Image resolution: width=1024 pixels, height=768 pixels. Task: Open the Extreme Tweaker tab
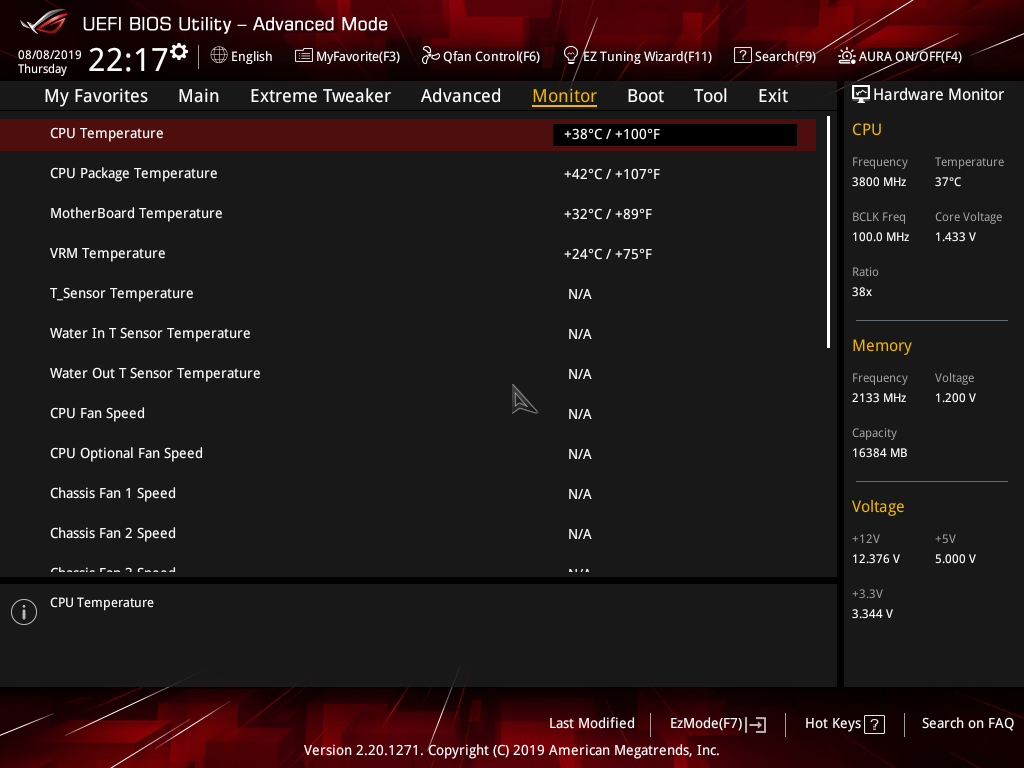(320, 95)
